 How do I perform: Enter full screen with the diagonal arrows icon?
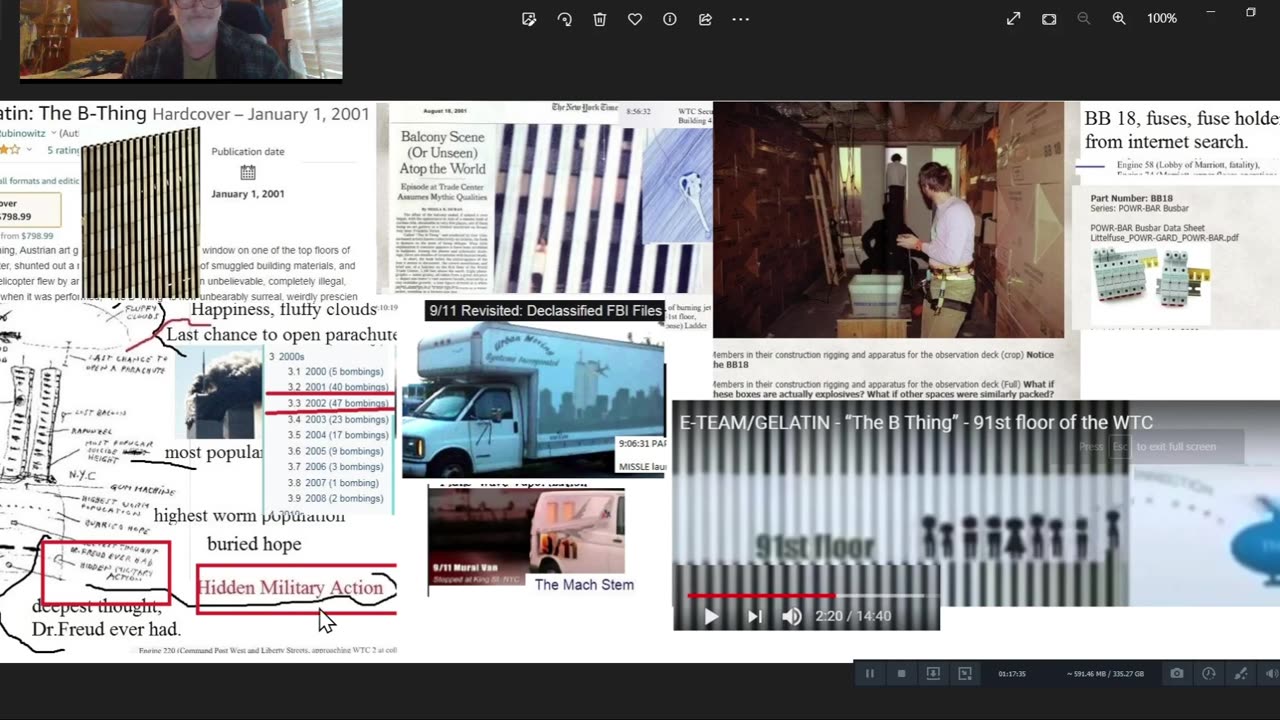(x=1013, y=19)
